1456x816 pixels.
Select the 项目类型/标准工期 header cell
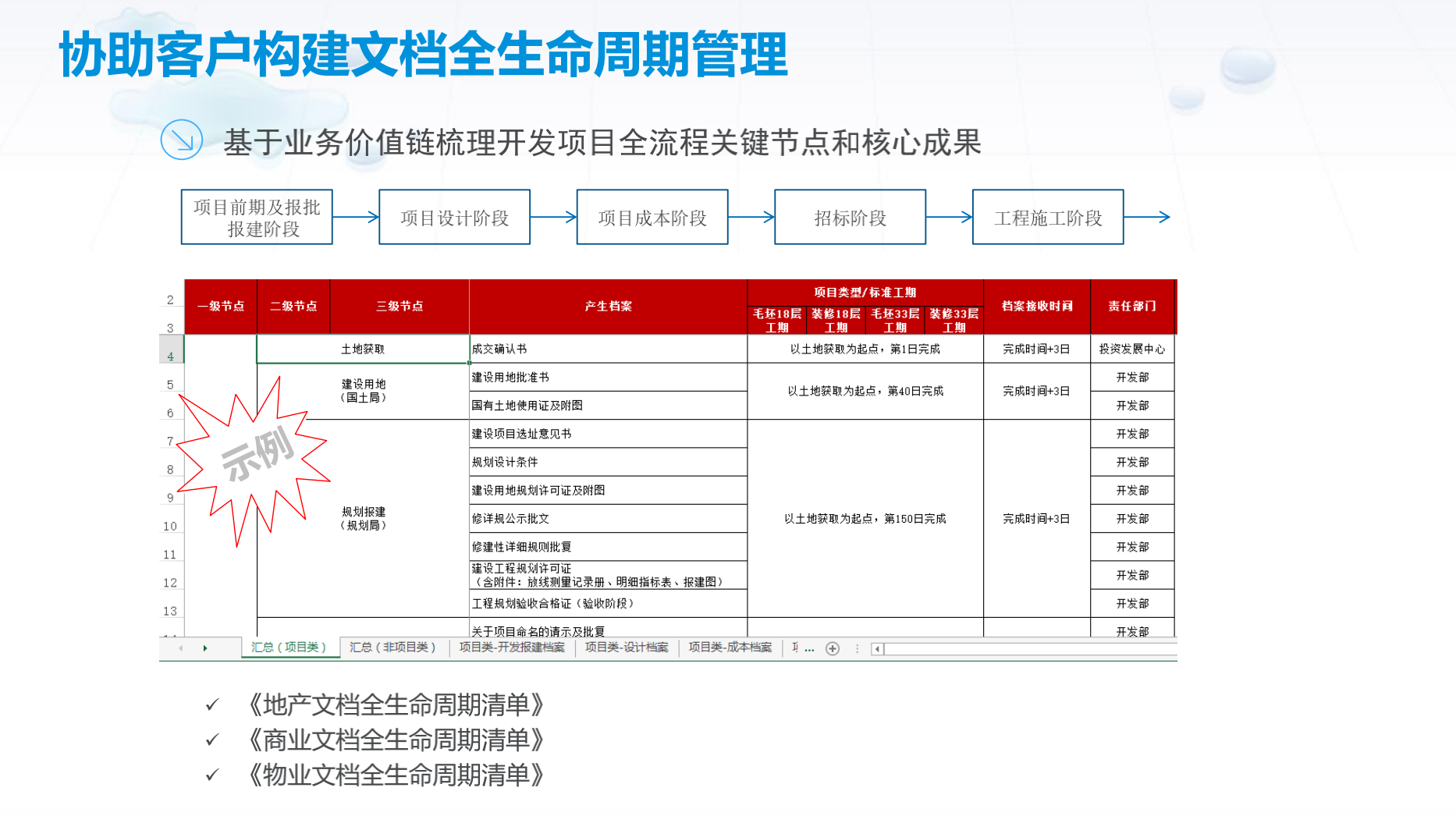865,293
